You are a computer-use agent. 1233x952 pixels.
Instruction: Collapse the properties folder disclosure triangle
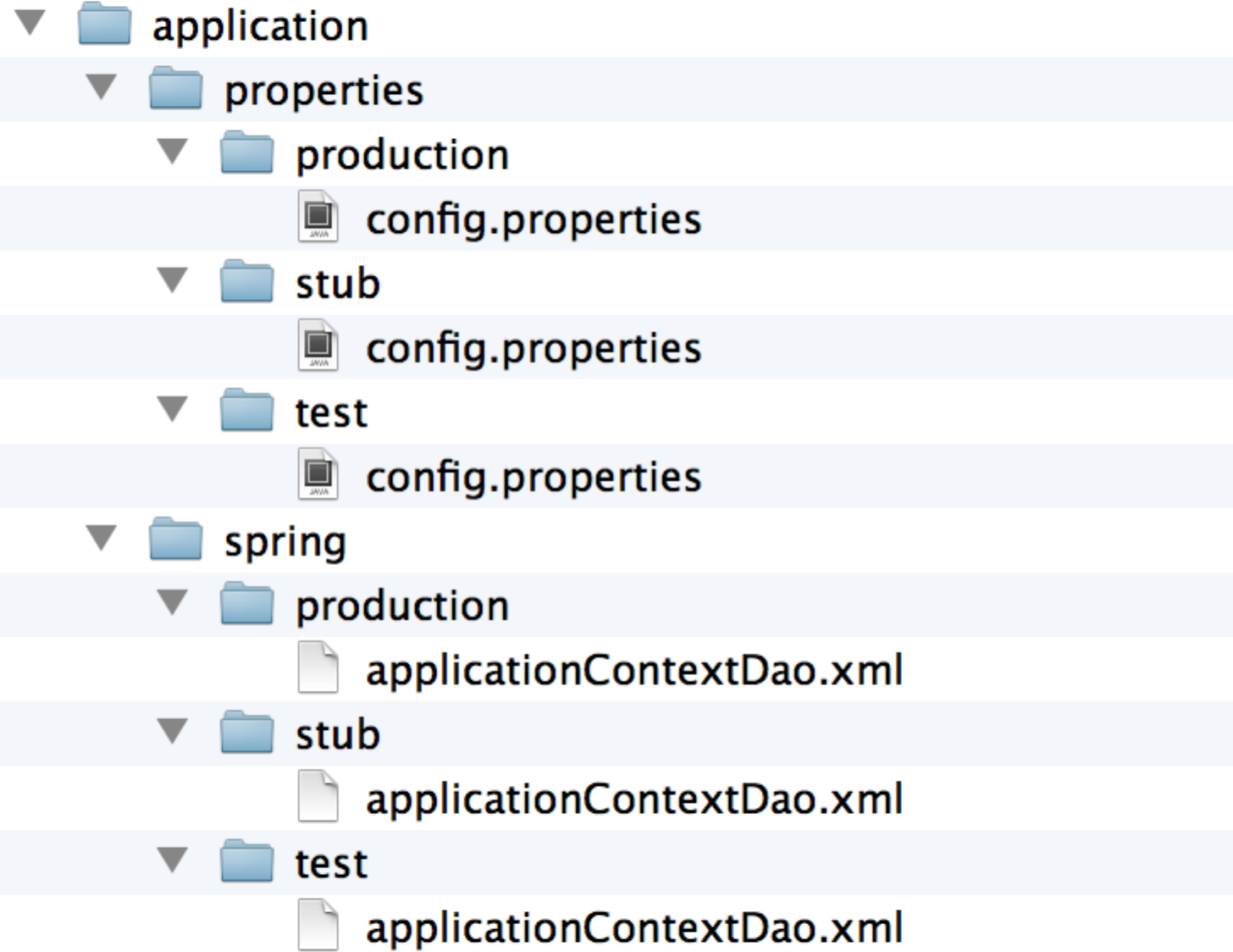[102, 86]
